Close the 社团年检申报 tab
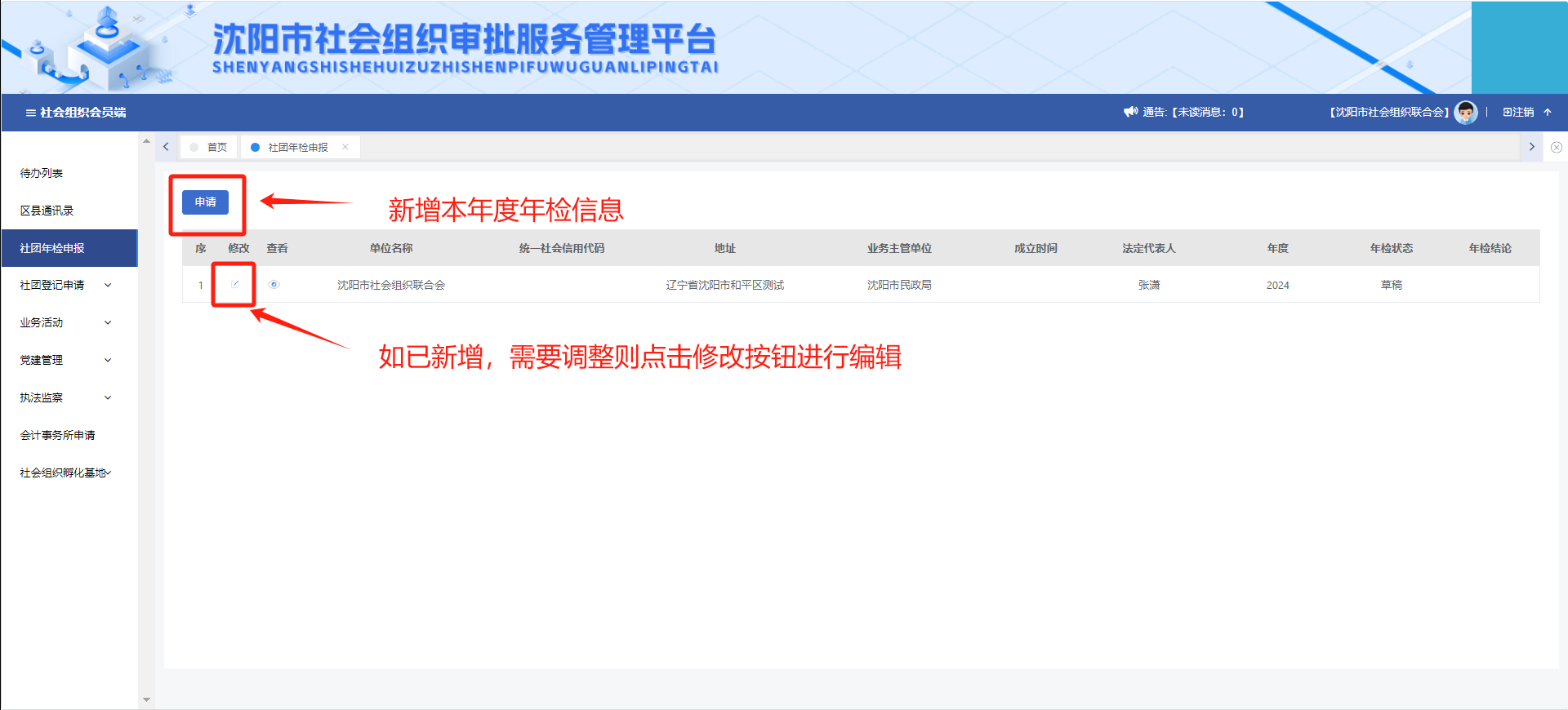 345,147
